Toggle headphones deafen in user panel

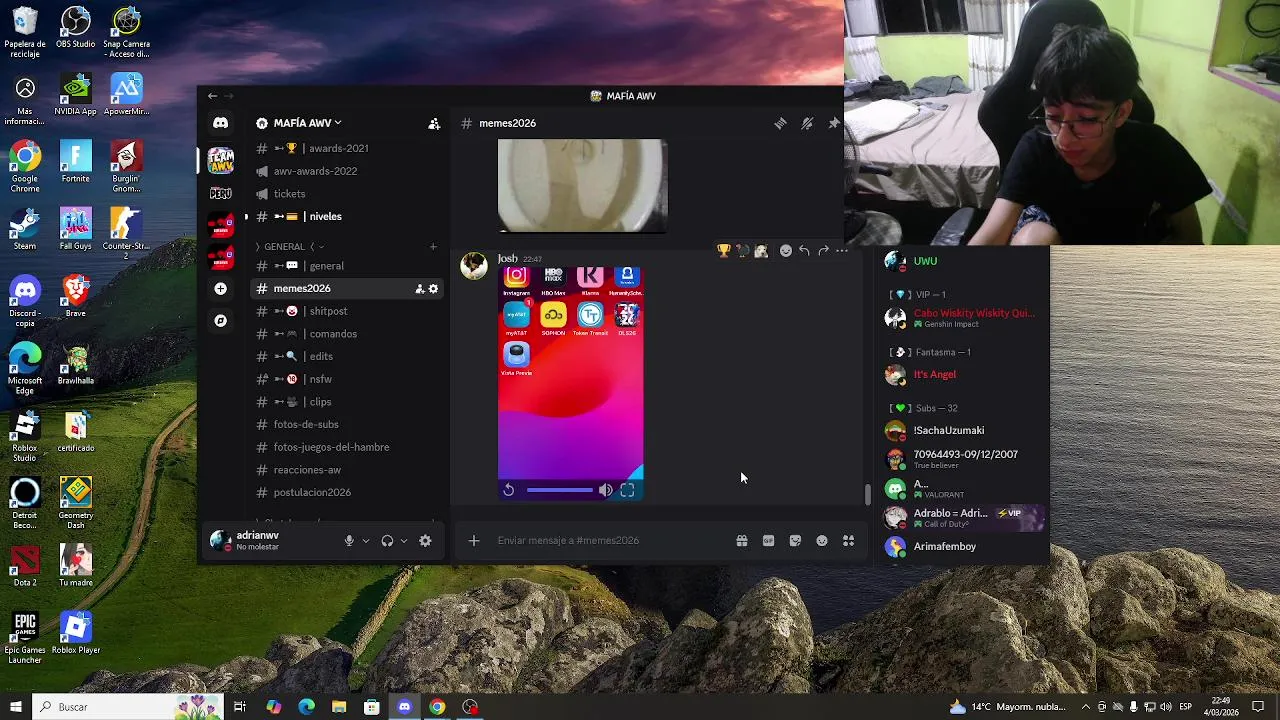tap(387, 541)
